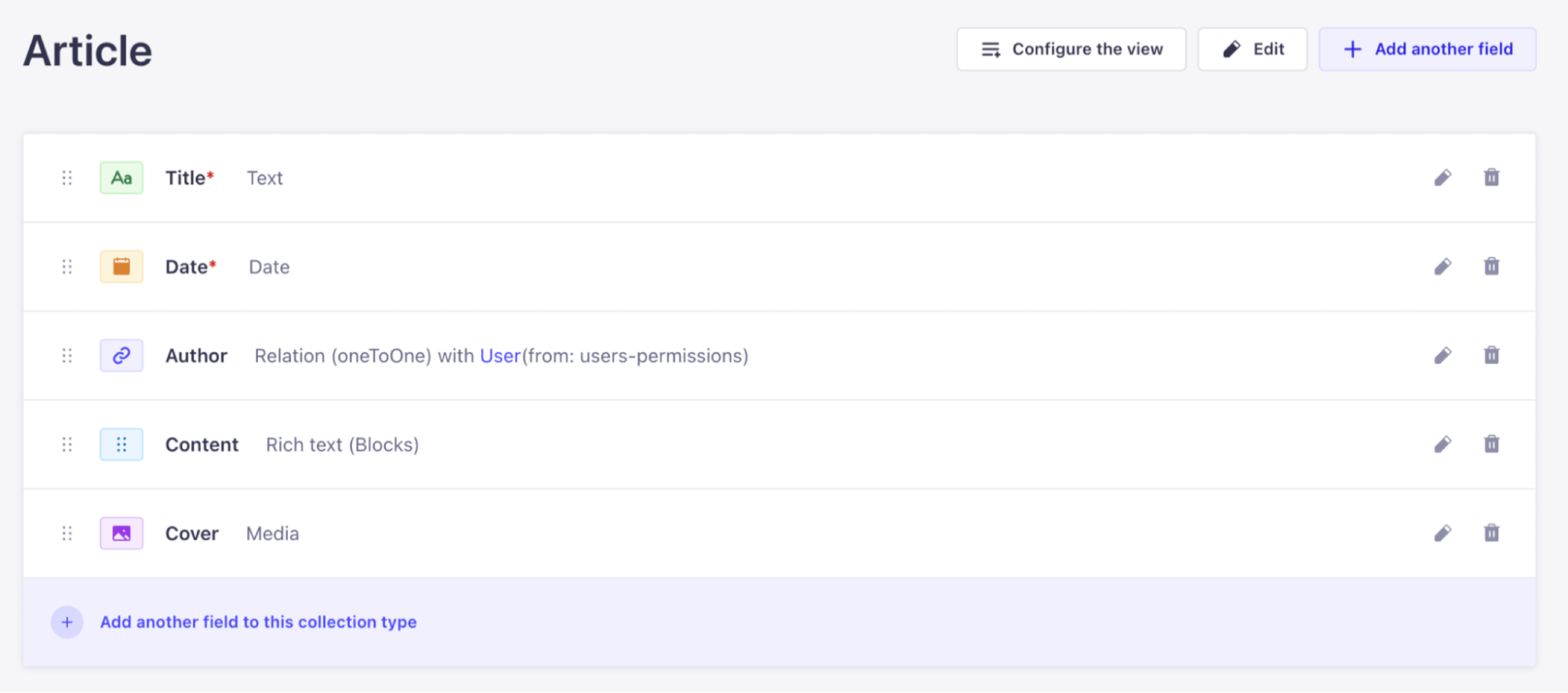Delete the Author relation field
The height and width of the screenshot is (693, 1568).
1491,356
